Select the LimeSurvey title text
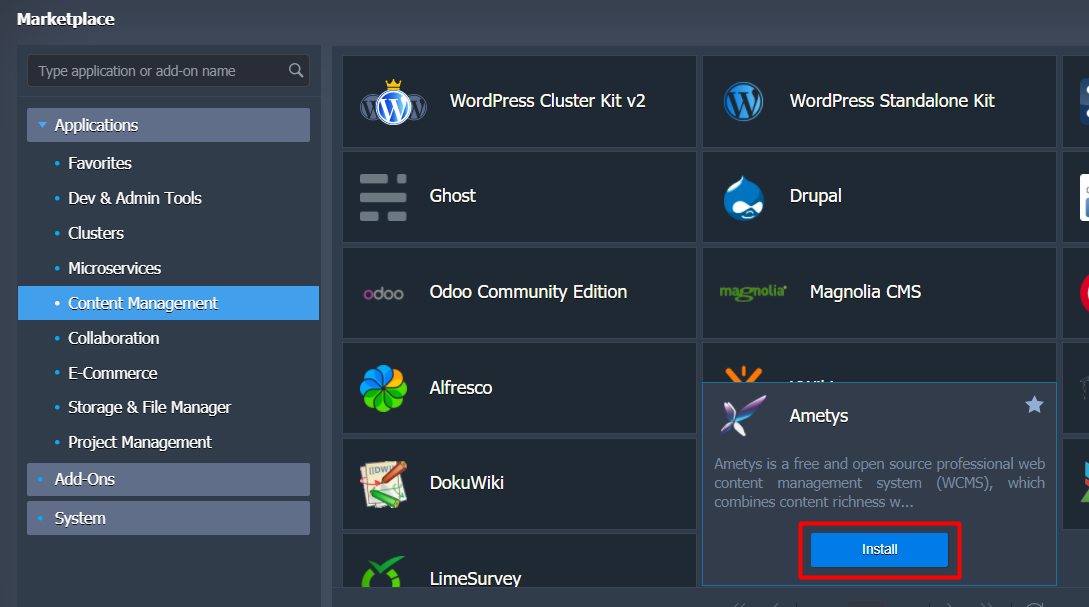Screen dimensions: 1089x607 tap(475, 578)
